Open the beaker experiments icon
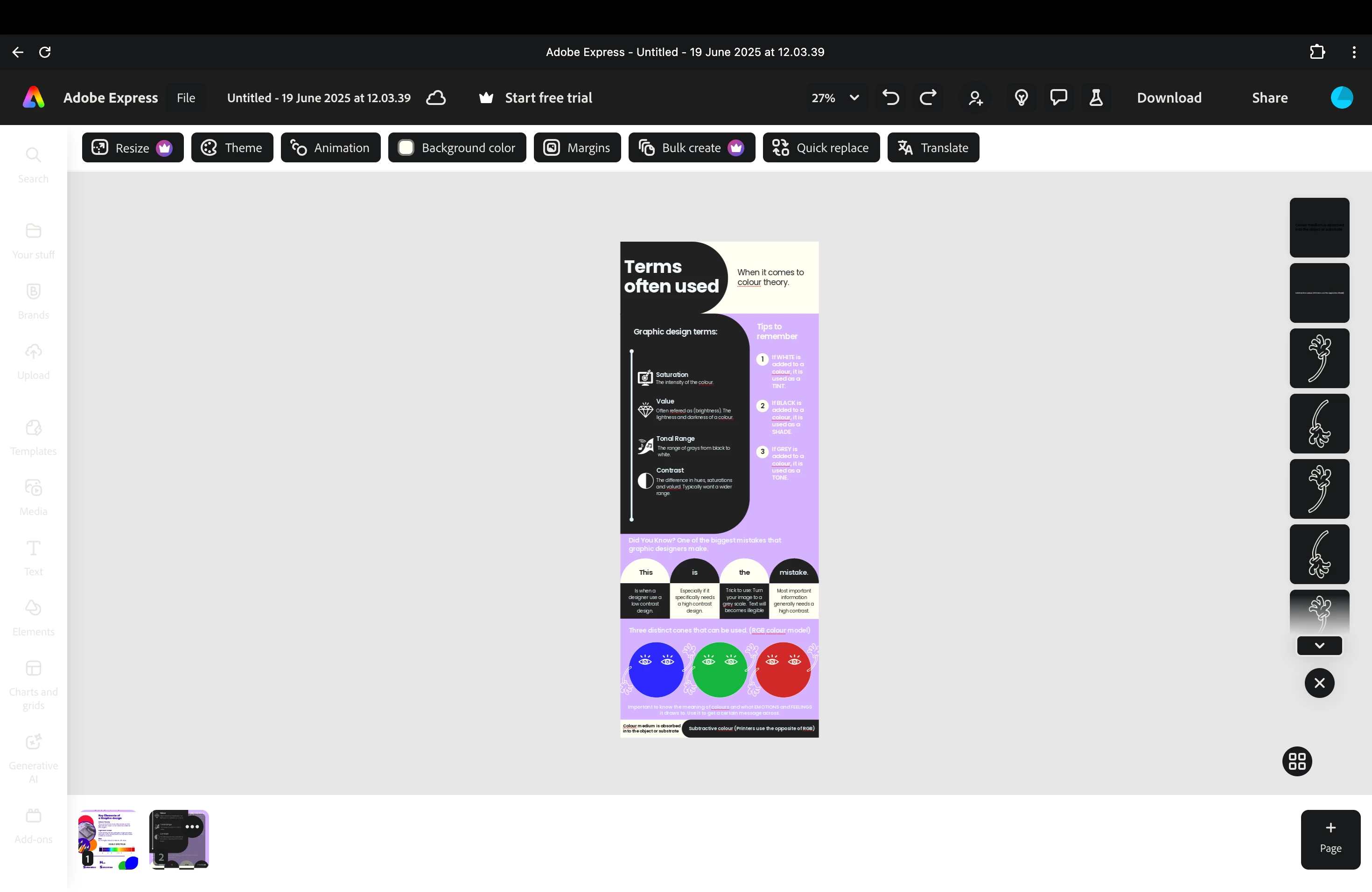1372x892 pixels. click(x=1096, y=98)
